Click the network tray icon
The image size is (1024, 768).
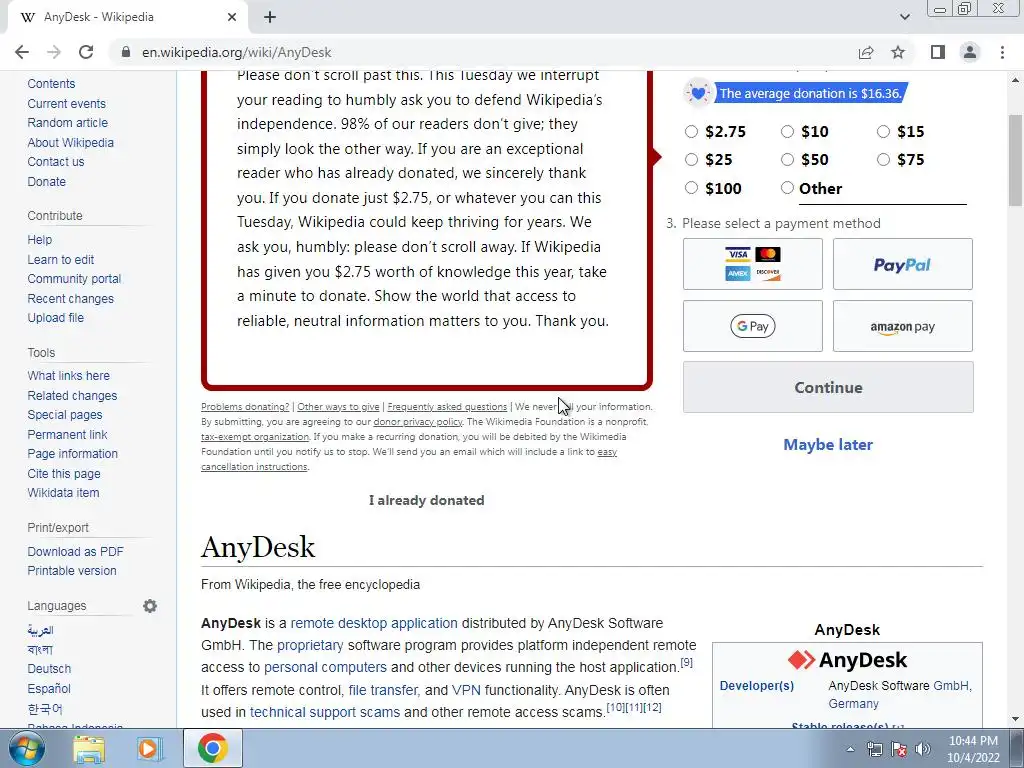[874, 749]
